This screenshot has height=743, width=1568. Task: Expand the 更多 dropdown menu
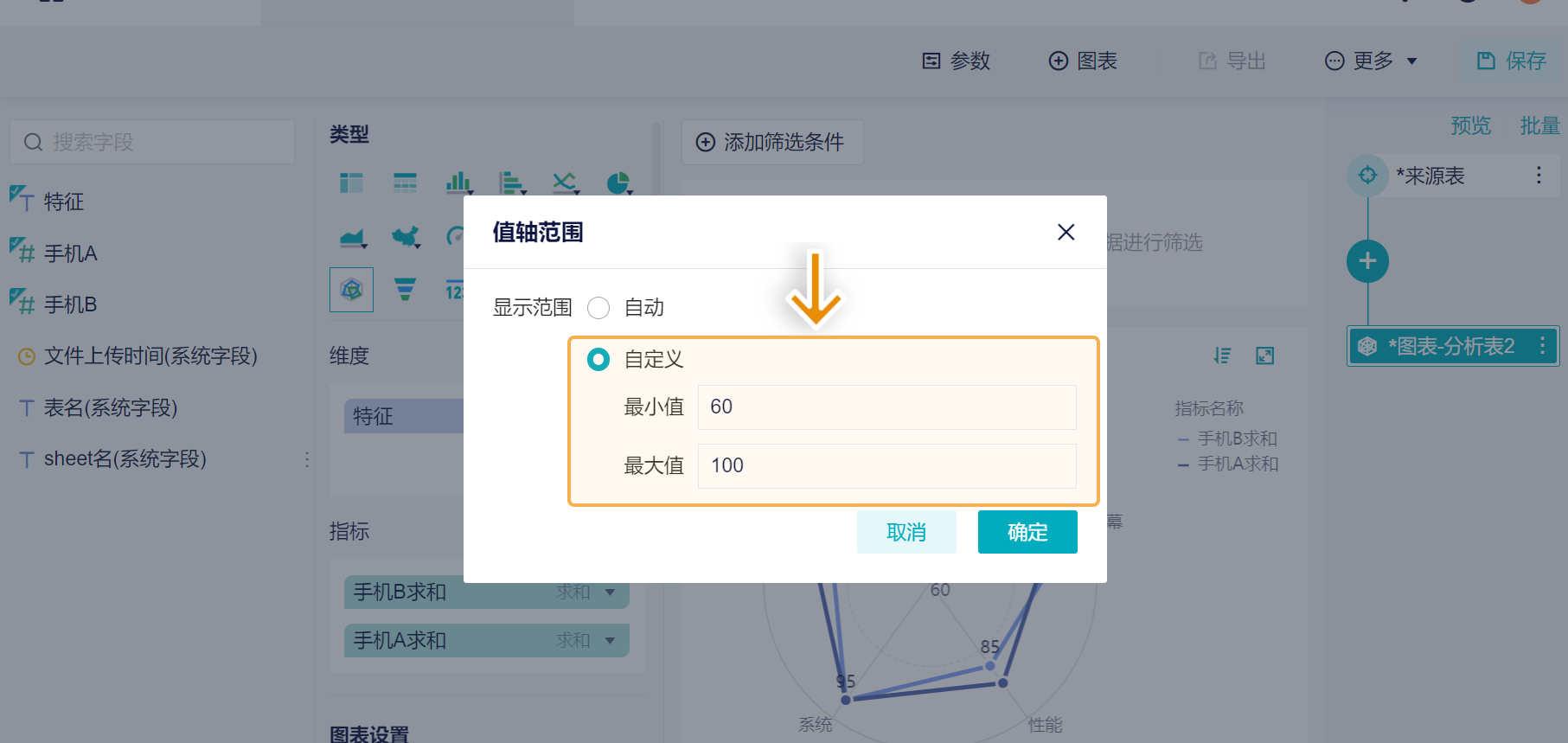click(1371, 61)
